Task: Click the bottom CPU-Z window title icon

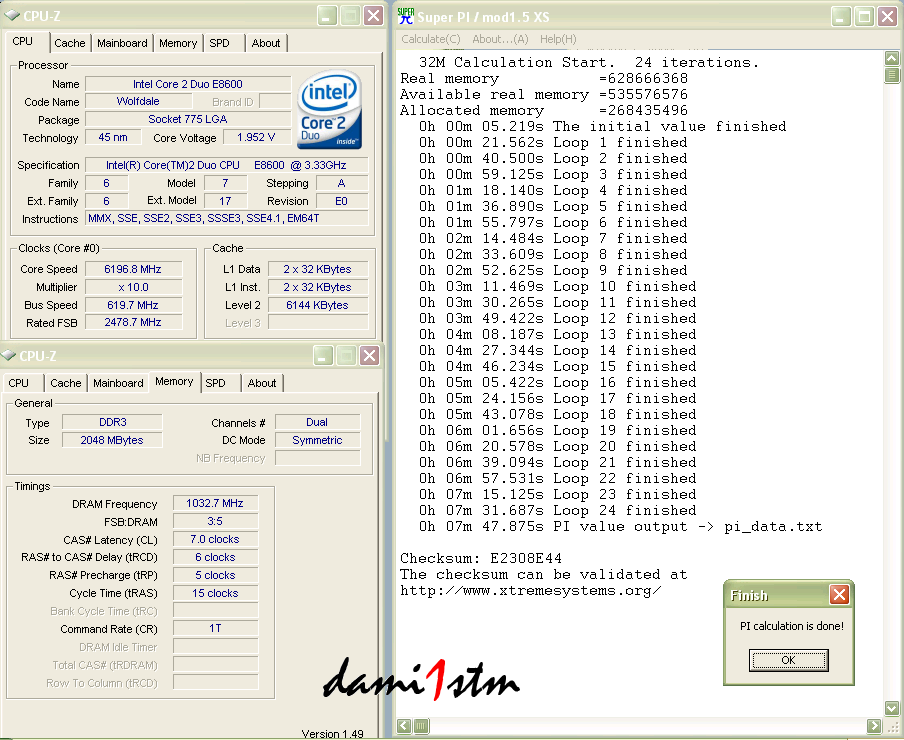Action: (x=9, y=356)
